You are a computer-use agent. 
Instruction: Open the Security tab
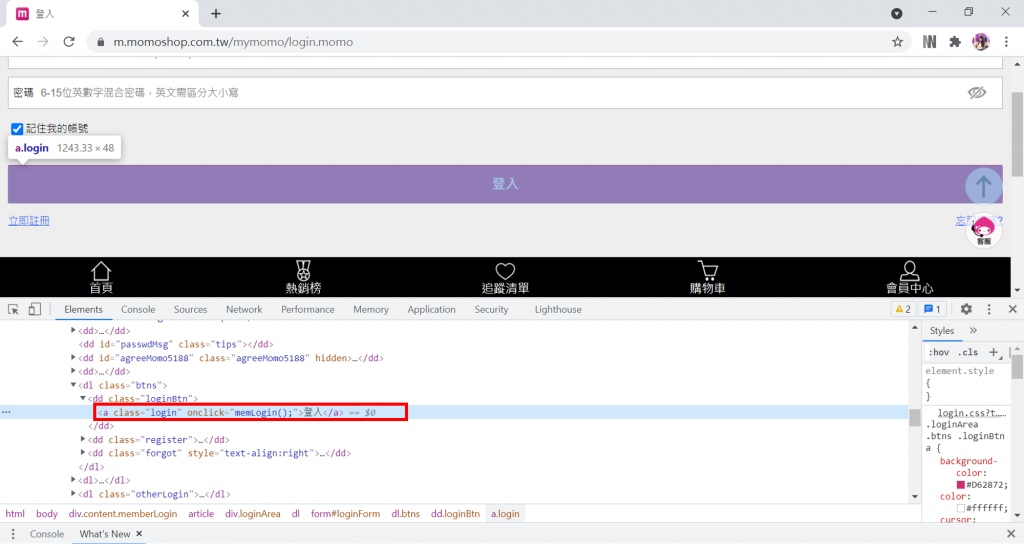tap(491, 310)
